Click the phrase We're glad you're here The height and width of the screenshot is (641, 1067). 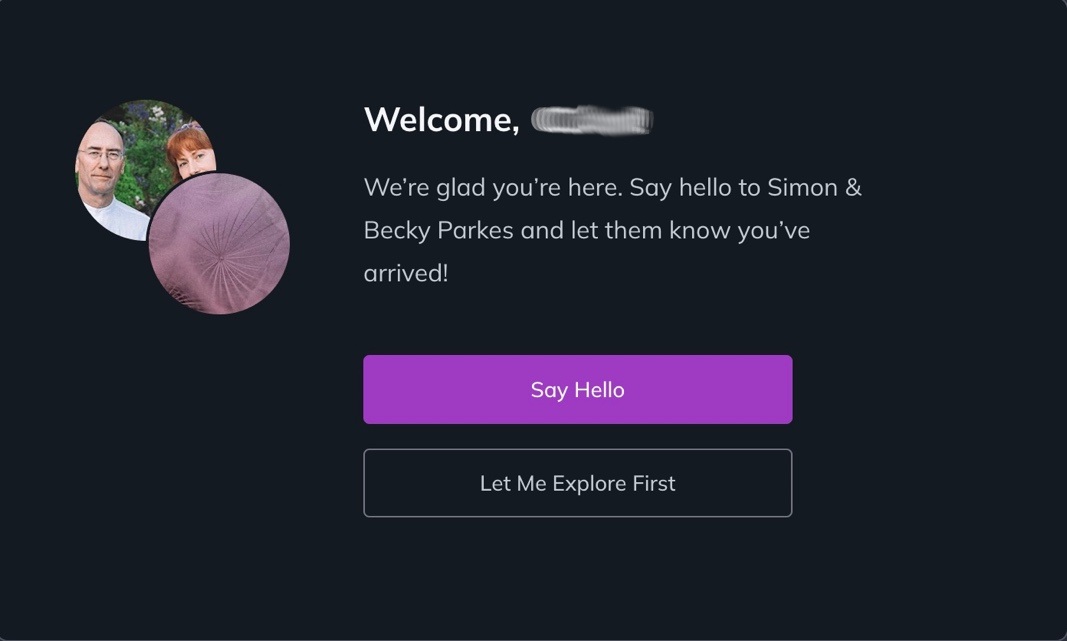493,188
